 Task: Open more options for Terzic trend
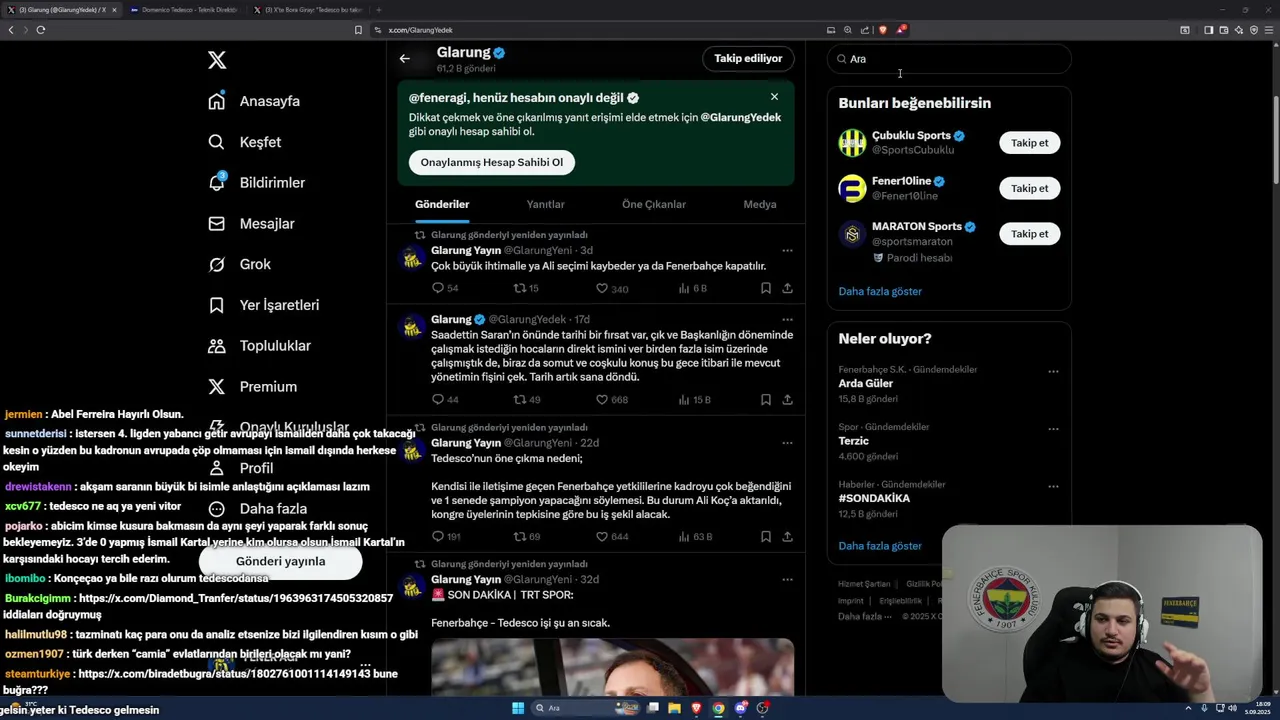pyautogui.click(x=1053, y=429)
